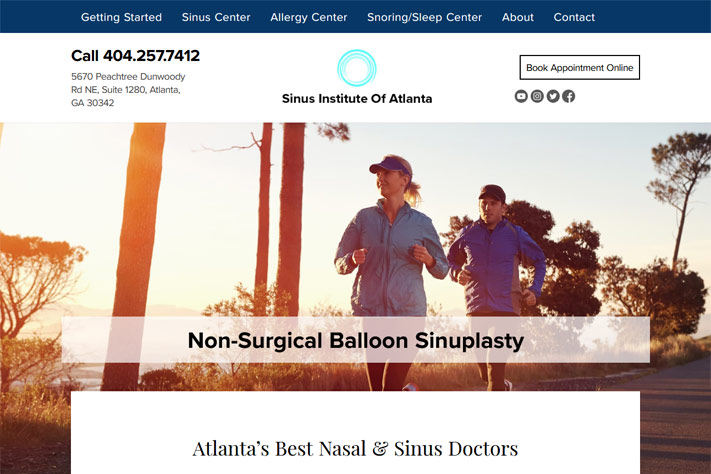Click the Non-Surgical Balloon Sinuplasty banner
This screenshot has width=711, height=474.
(356, 340)
